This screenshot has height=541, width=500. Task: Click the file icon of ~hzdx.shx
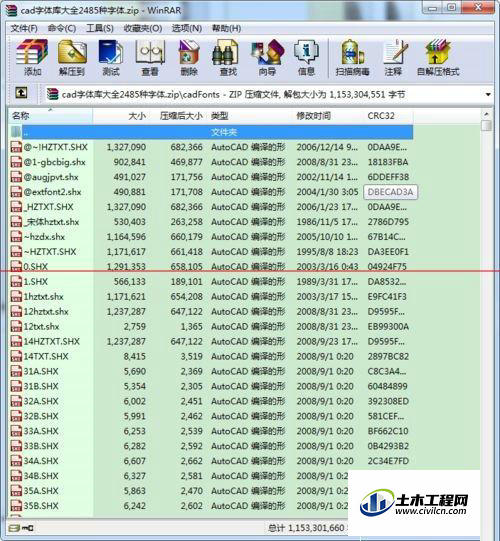coord(16,237)
